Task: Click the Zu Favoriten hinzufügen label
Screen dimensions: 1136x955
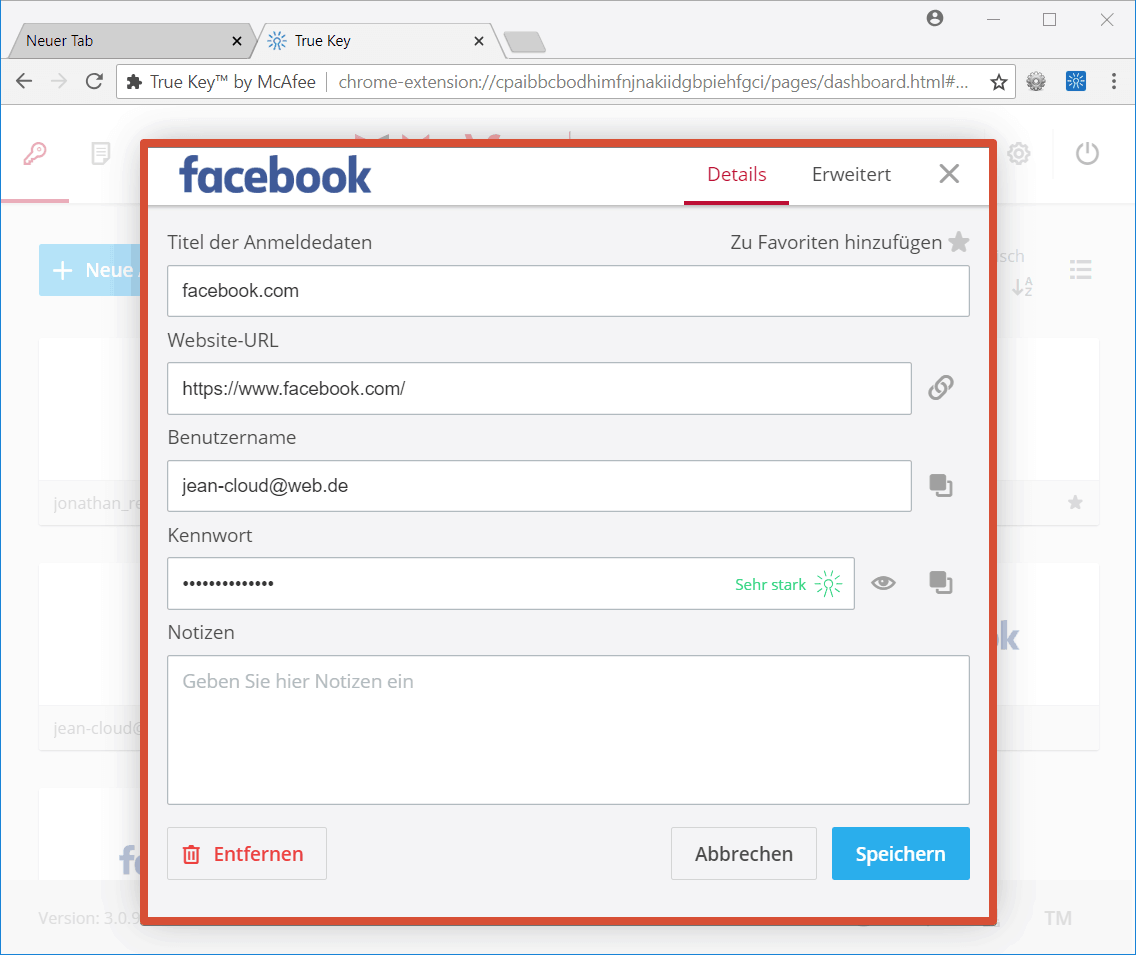Action: click(x=836, y=242)
